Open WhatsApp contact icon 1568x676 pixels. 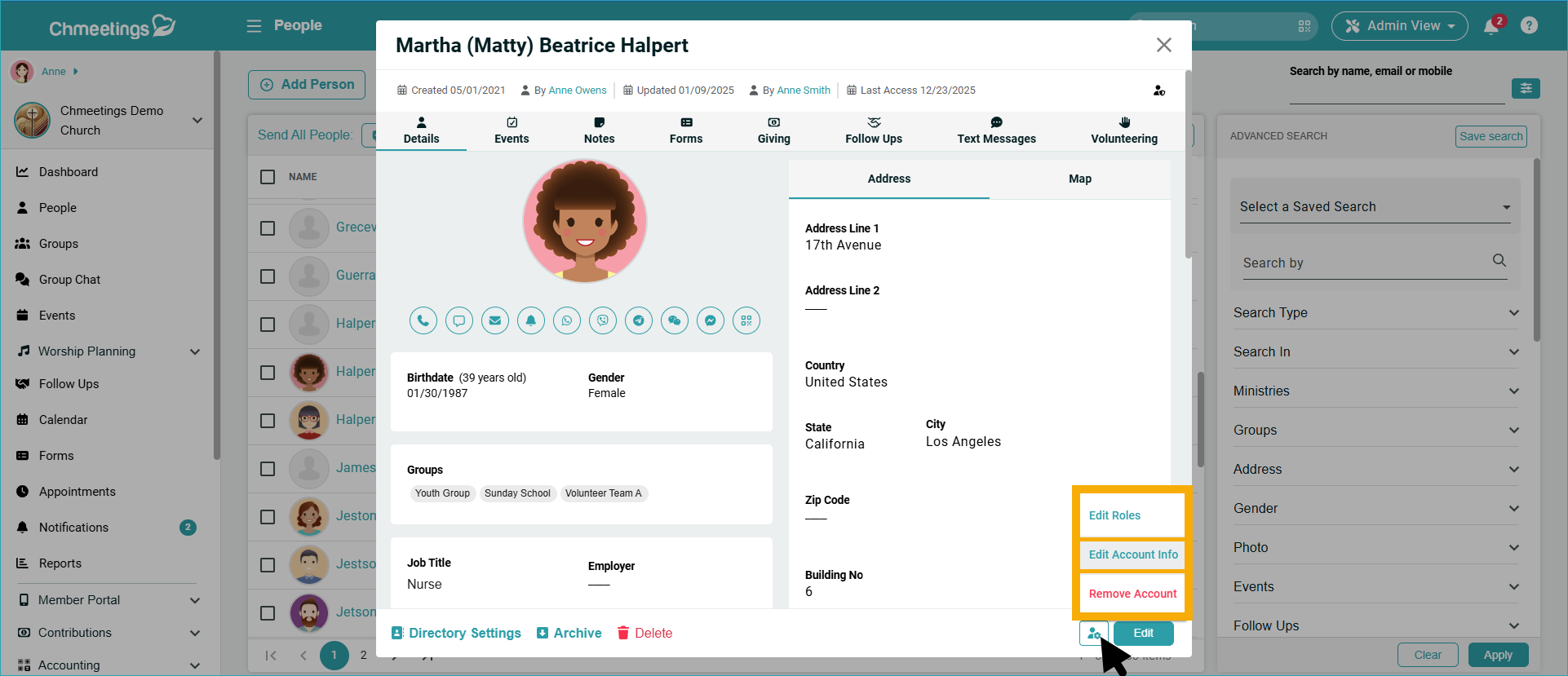coord(566,320)
